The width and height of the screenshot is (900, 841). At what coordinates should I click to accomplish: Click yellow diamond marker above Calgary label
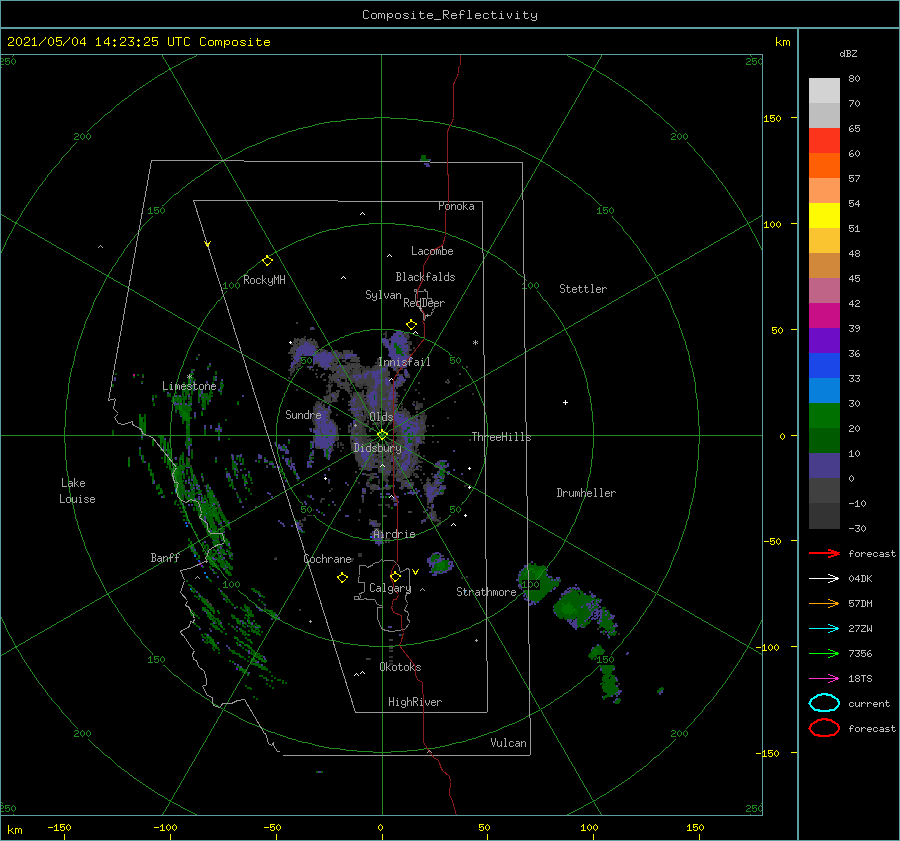coord(395,576)
